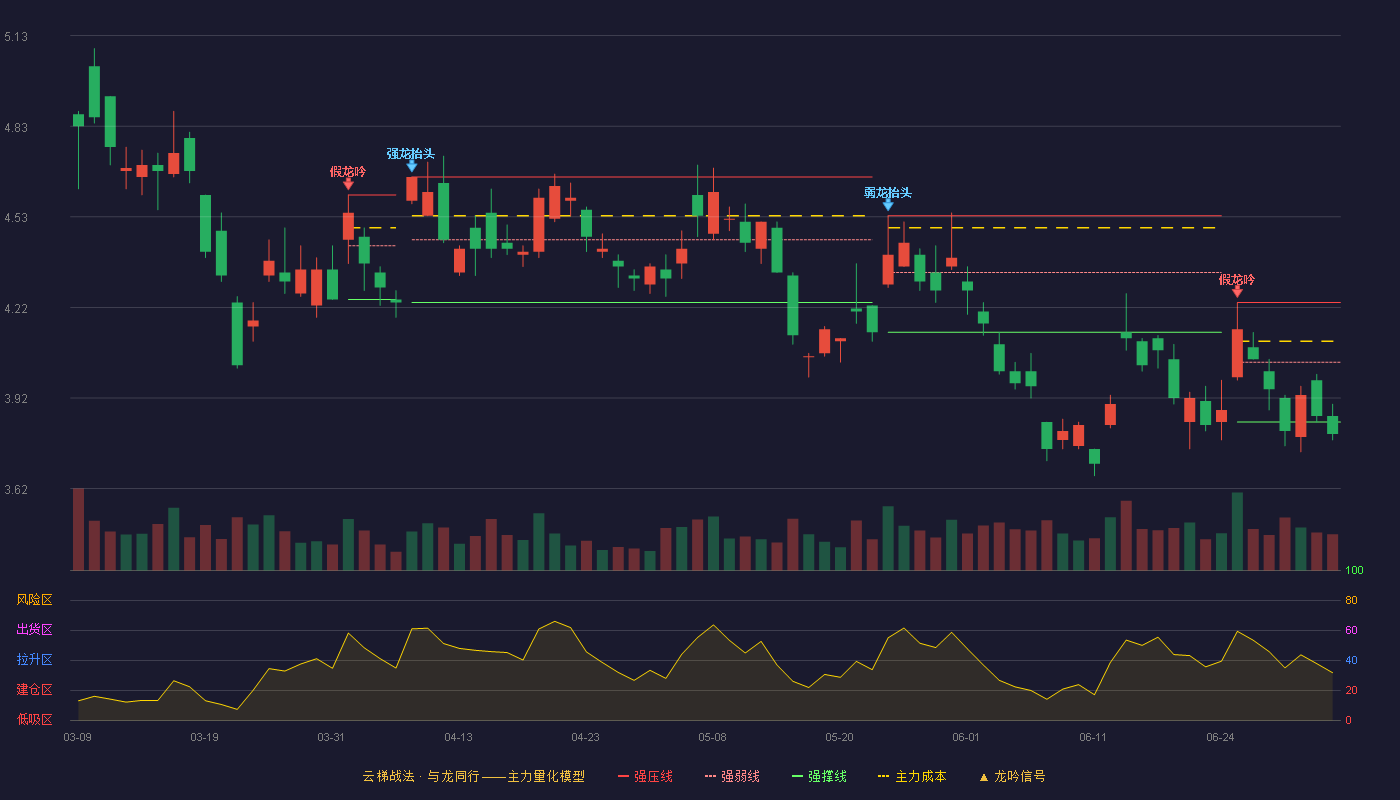Click the red 20 indicator axis value

[x=1351, y=691]
